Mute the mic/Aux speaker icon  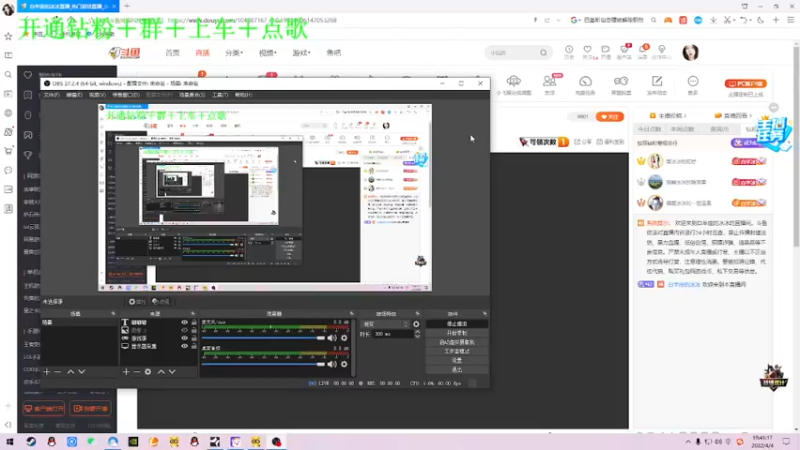(x=332, y=338)
